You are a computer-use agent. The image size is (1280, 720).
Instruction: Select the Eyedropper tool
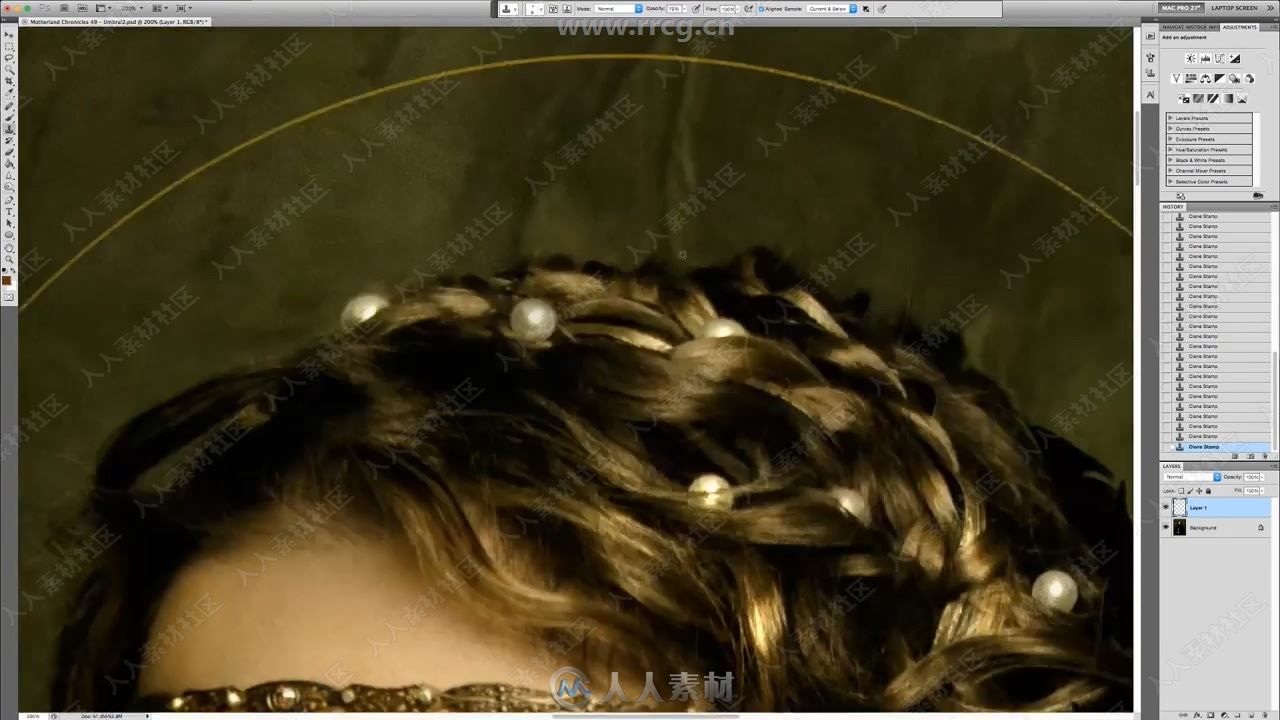pos(9,93)
